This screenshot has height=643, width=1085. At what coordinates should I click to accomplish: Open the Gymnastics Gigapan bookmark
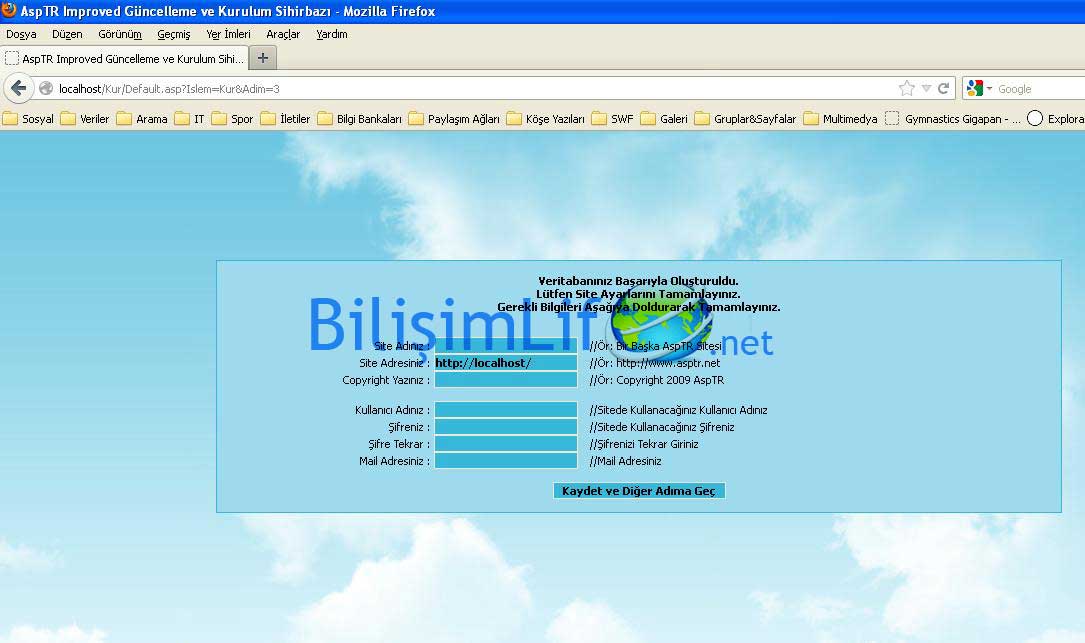[x=954, y=119]
